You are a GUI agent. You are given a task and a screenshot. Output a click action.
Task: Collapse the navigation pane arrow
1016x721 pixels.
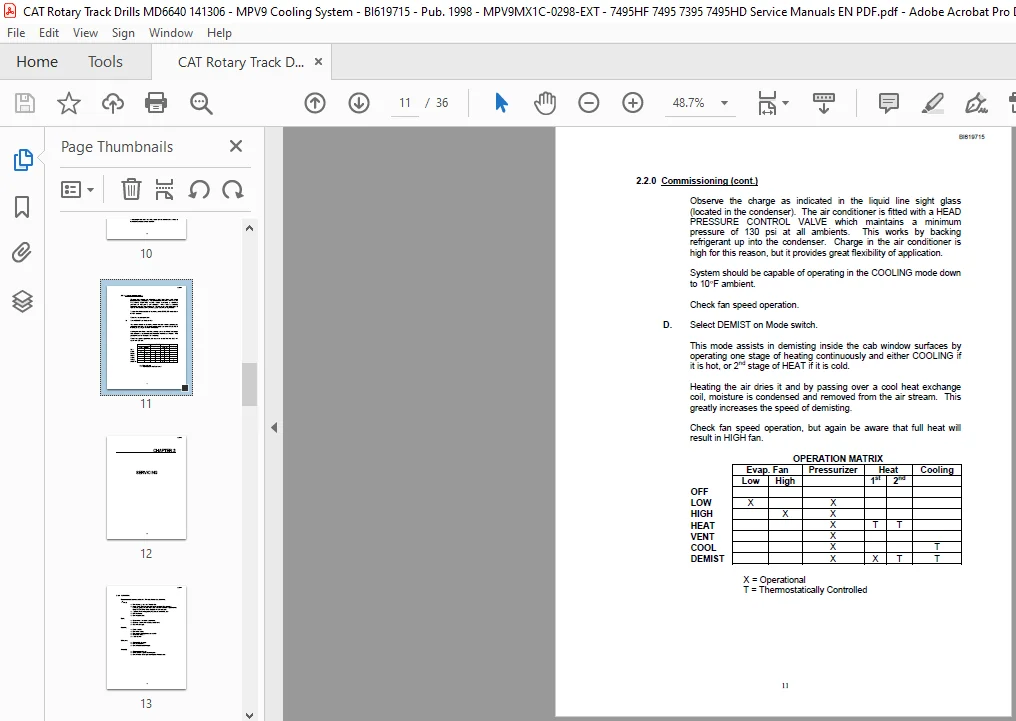(274, 428)
